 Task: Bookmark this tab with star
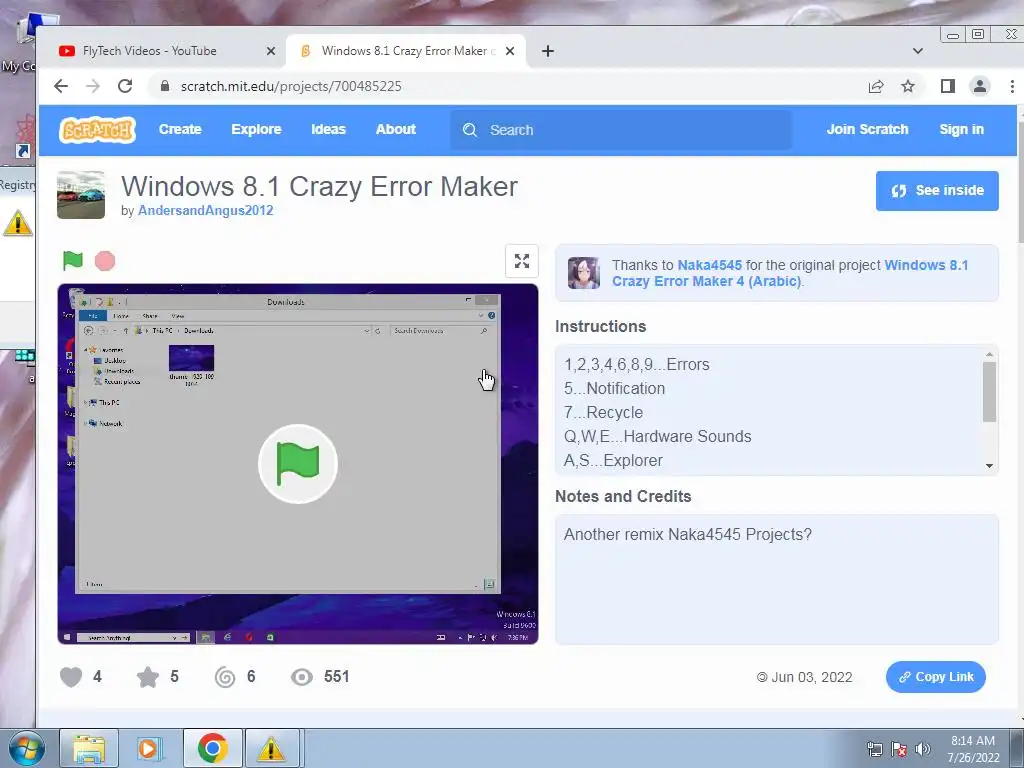pyautogui.click(x=908, y=86)
